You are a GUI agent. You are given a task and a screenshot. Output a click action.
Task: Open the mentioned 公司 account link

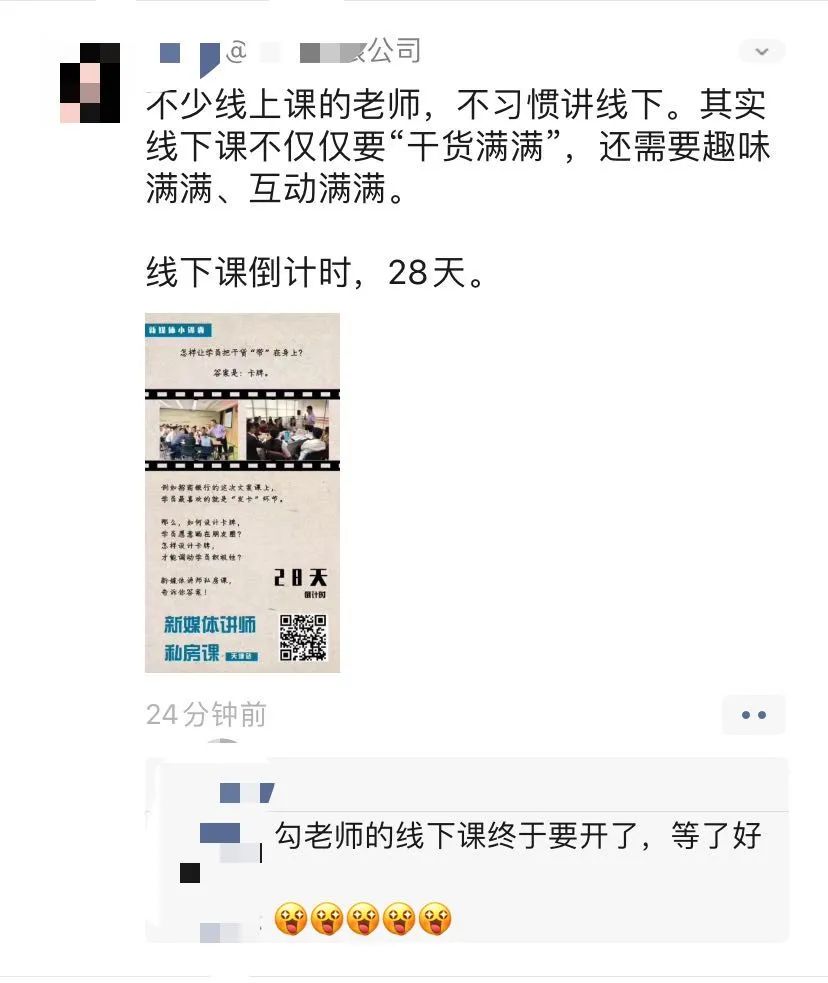coord(359,51)
